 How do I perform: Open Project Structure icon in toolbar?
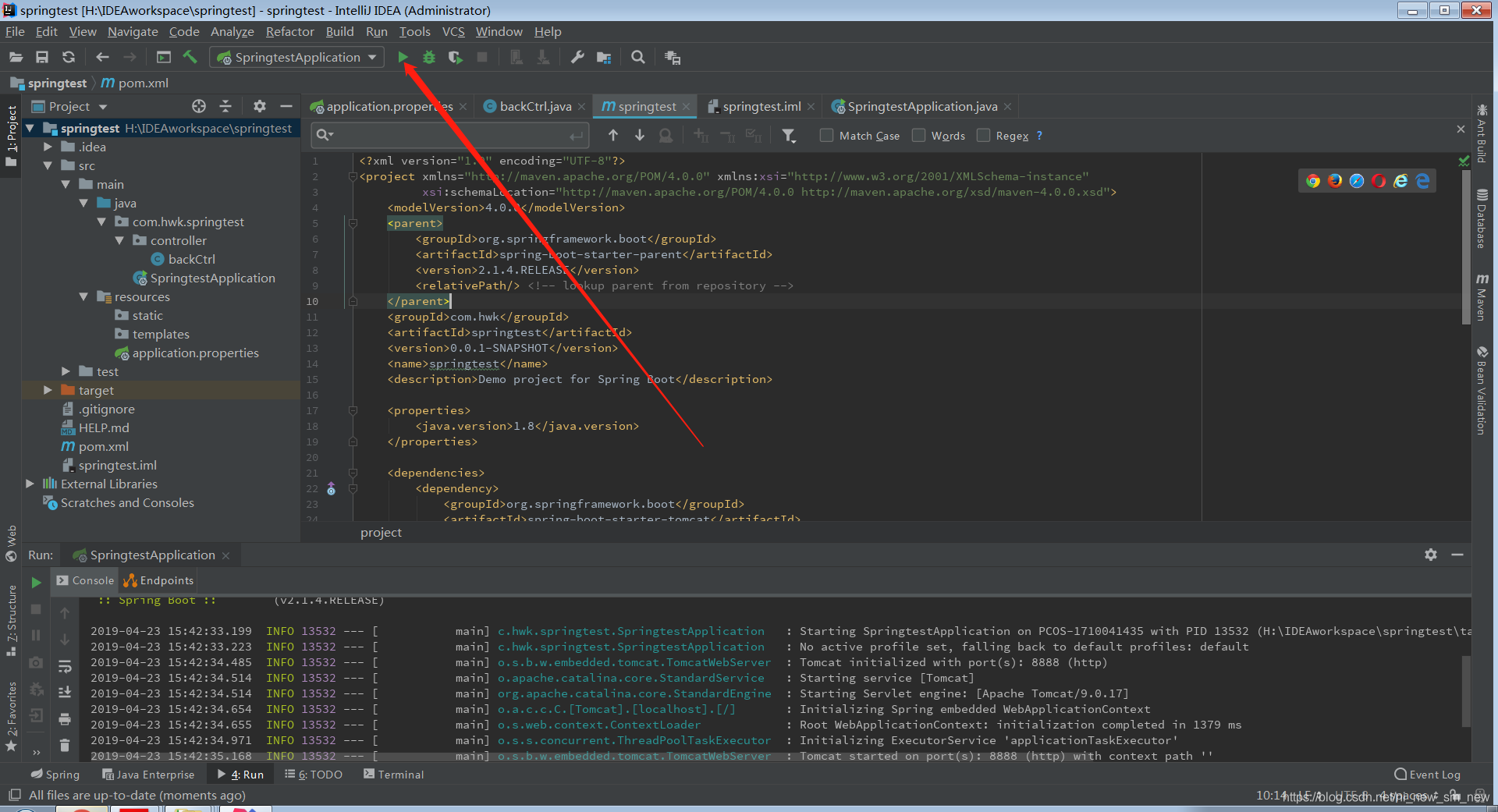pyautogui.click(x=604, y=57)
